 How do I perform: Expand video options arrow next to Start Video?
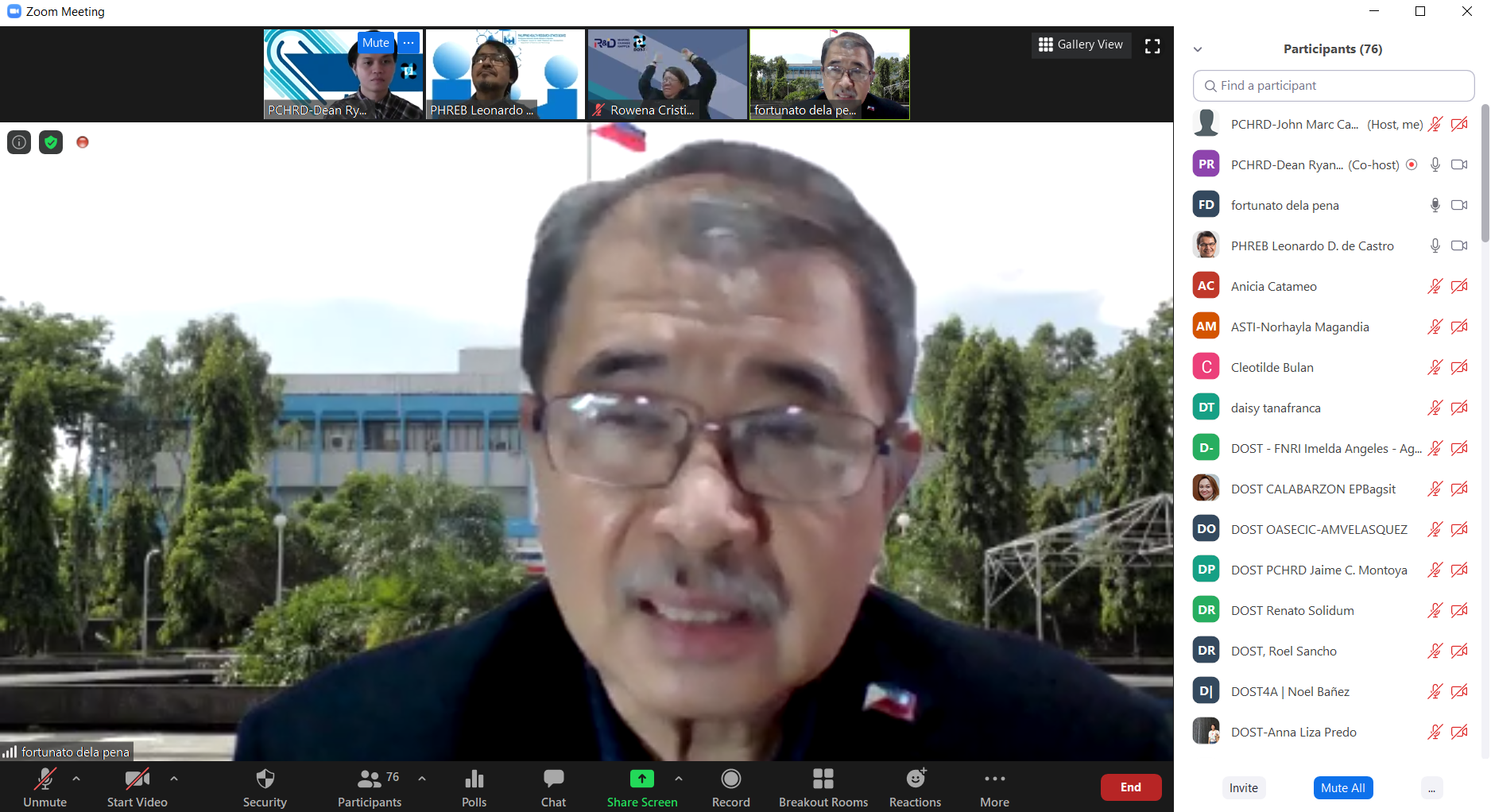(174, 779)
